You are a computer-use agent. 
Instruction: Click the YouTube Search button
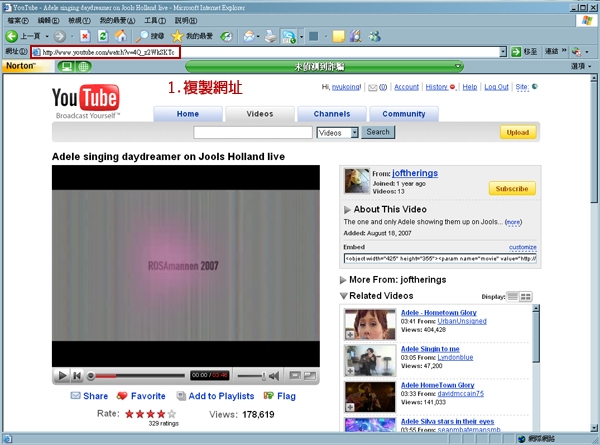378,132
